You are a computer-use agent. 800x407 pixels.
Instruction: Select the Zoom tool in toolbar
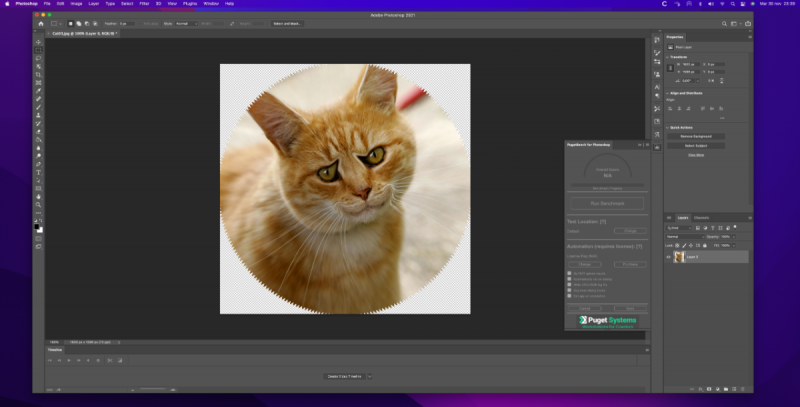38,204
